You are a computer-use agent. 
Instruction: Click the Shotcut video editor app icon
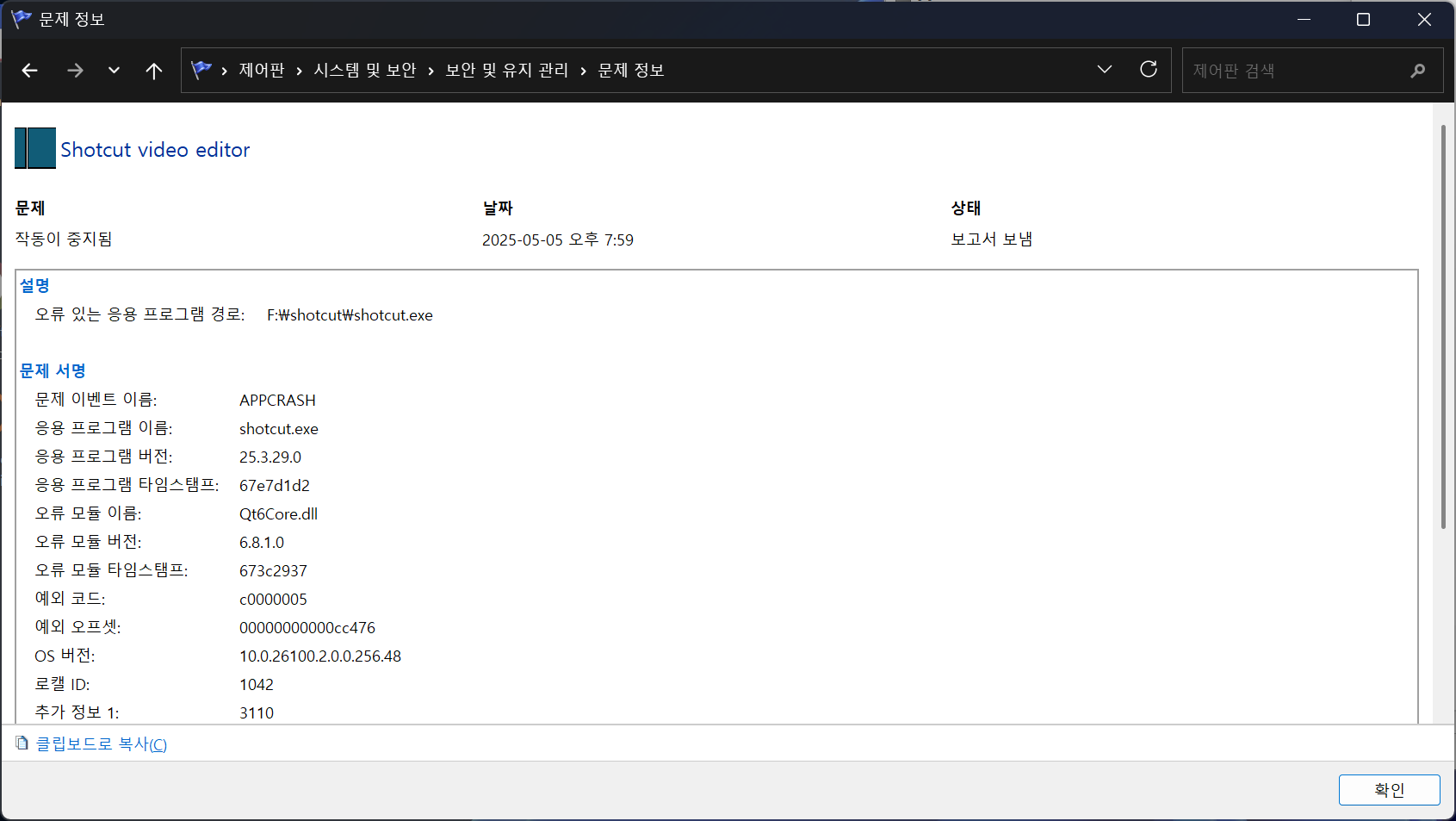click(x=35, y=148)
